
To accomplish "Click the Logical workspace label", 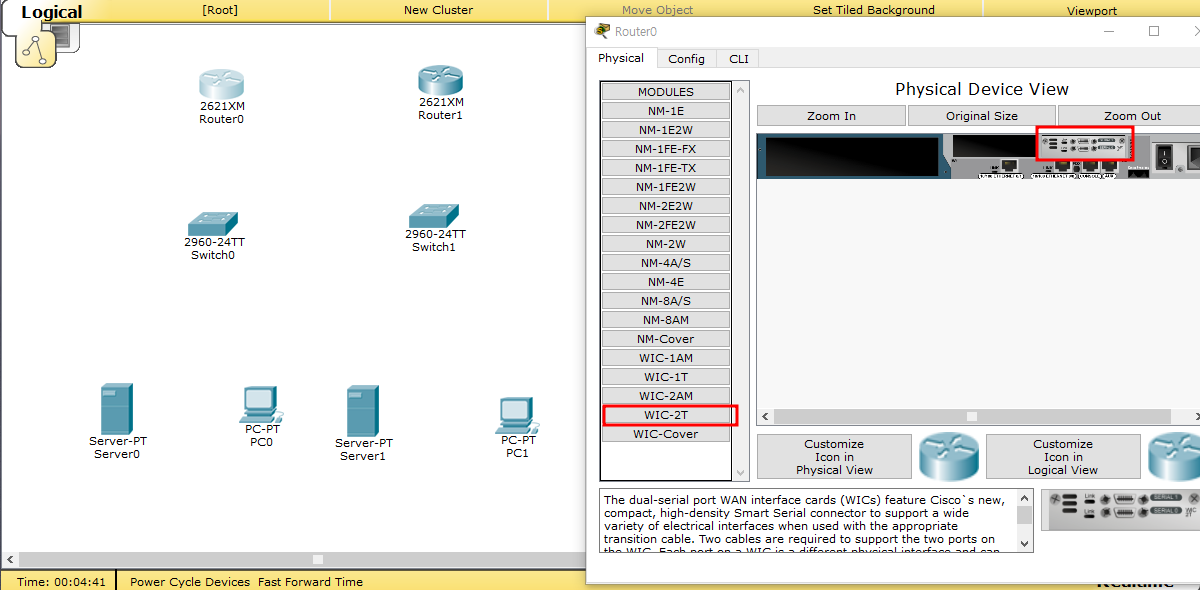I will tap(52, 13).
